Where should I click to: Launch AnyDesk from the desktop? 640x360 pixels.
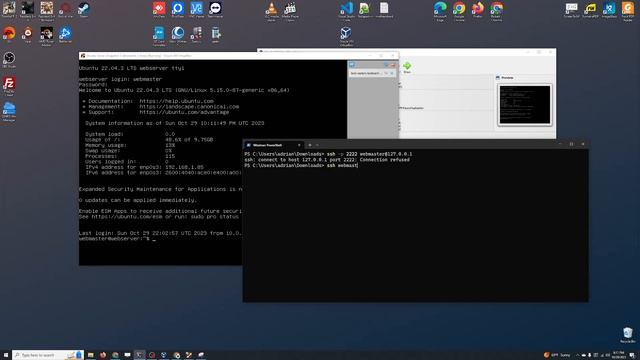coord(159,10)
